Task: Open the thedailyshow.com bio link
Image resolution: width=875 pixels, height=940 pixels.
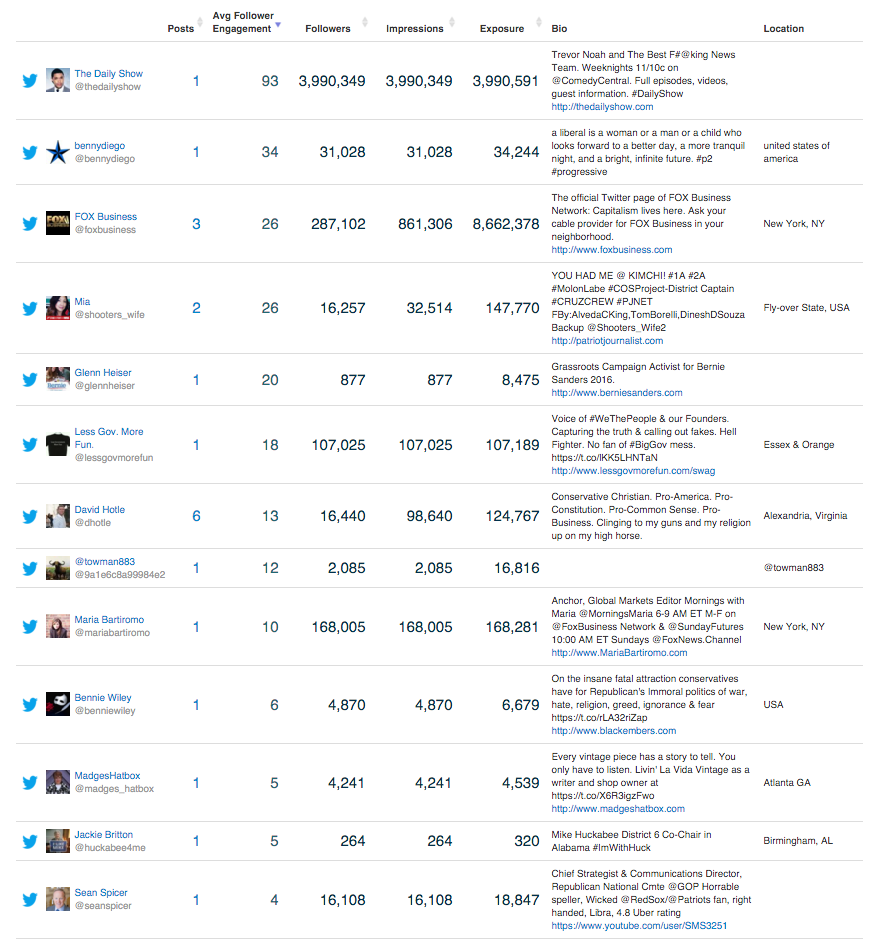Action: (x=602, y=107)
